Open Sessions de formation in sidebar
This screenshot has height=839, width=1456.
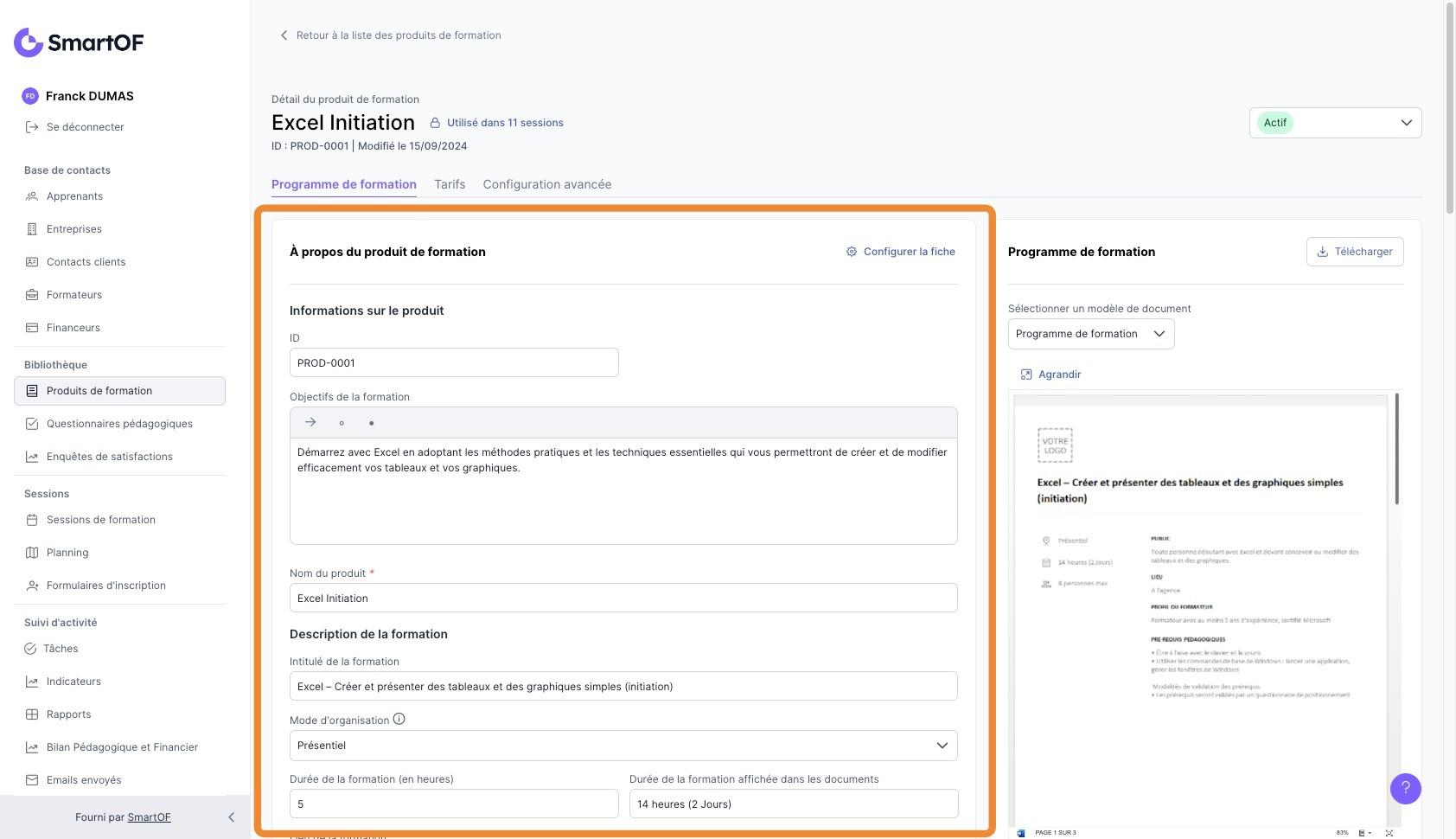(100, 520)
